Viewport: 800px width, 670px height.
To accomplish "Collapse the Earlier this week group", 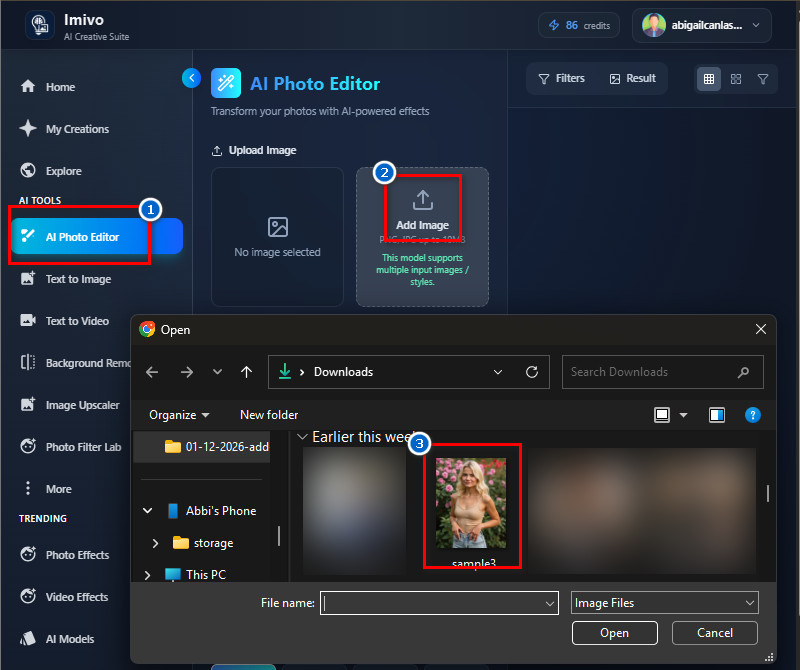I will [x=302, y=437].
